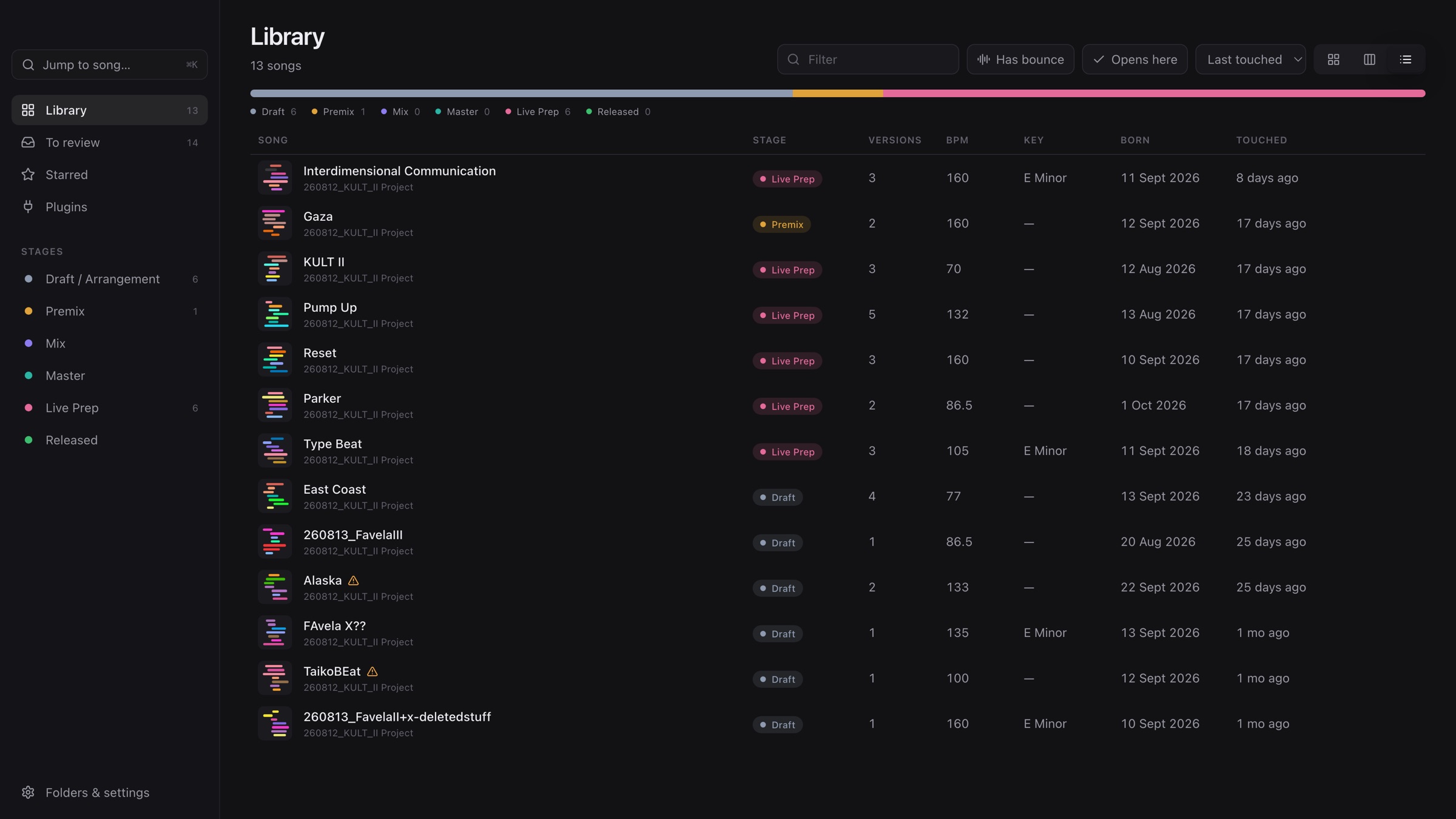Toggle the Has bounce filter

click(x=1020, y=59)
